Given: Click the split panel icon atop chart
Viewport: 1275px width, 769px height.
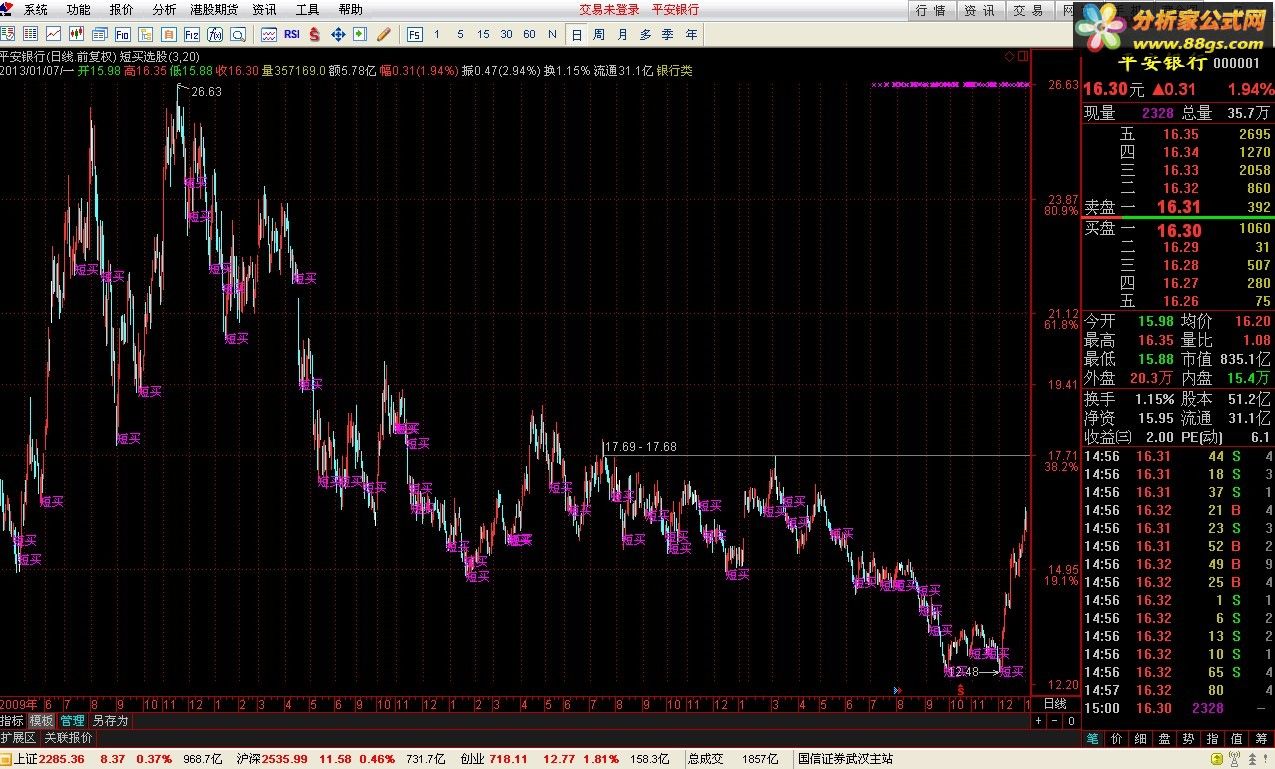Looking at the screenshot, I should [x=1023, y=56].
